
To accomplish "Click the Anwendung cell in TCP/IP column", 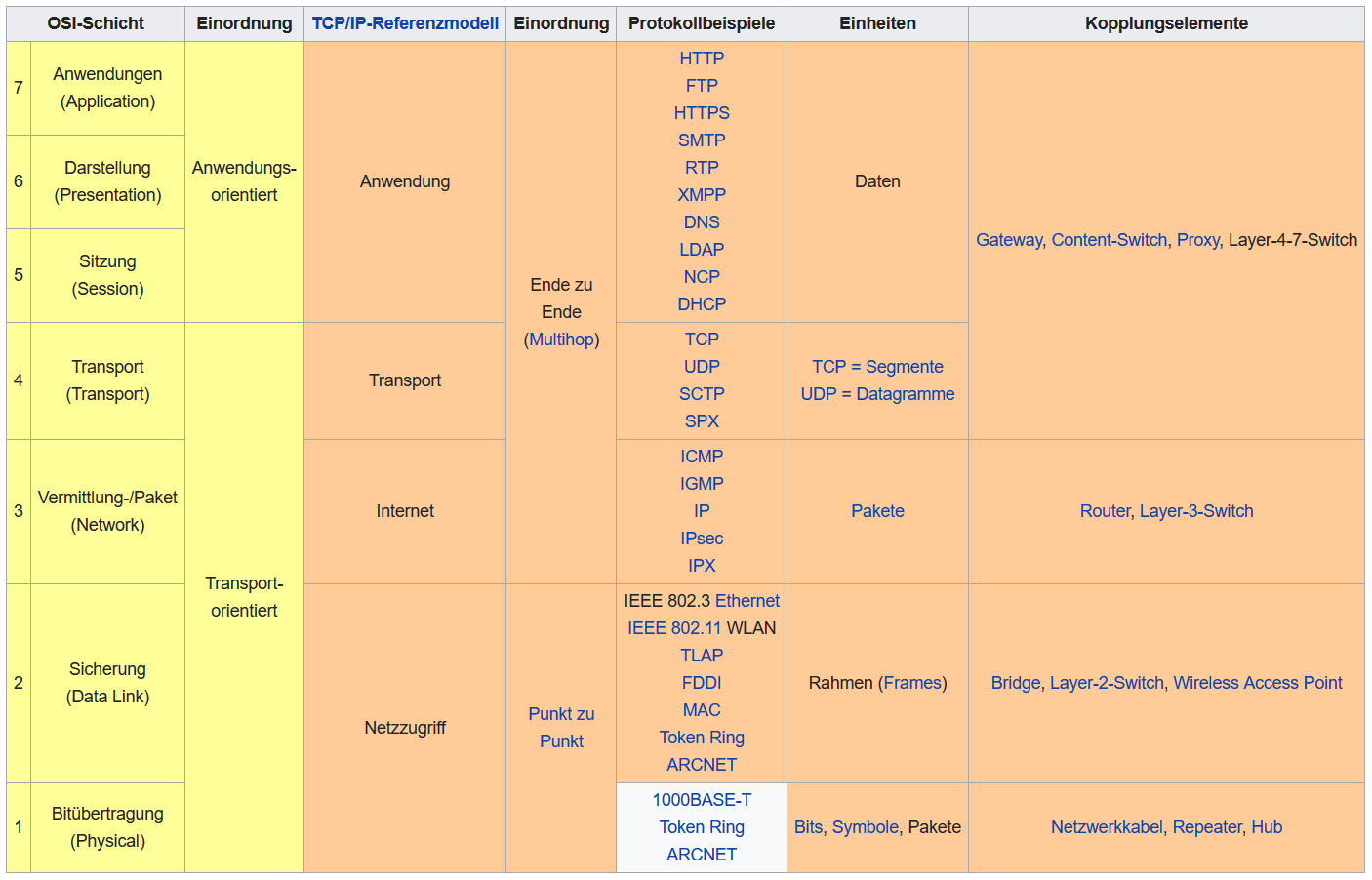I will coord(405,181).
